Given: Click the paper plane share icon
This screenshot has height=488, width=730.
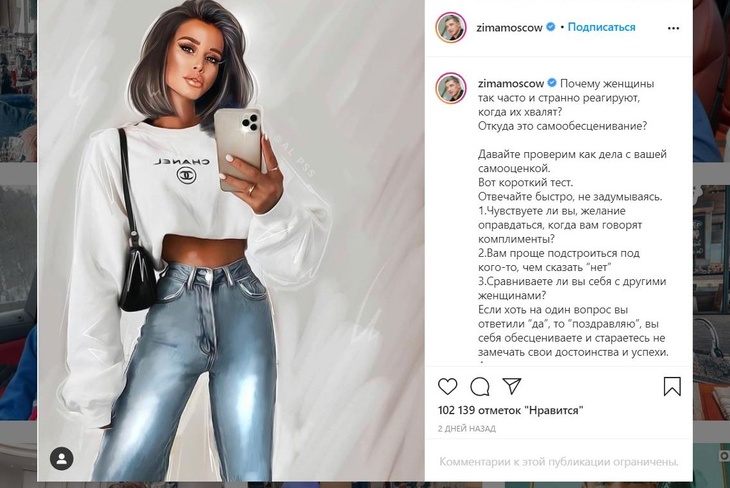Looking at the screenshot, I should (511, 386).
